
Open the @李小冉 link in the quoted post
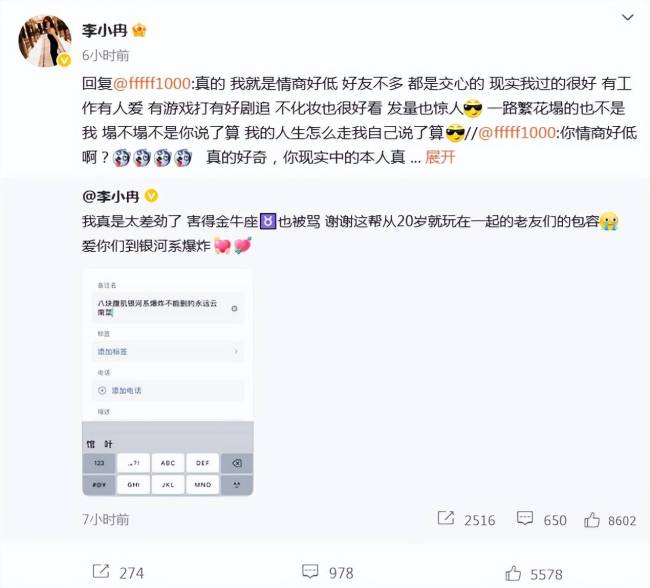tap(111, 196)
